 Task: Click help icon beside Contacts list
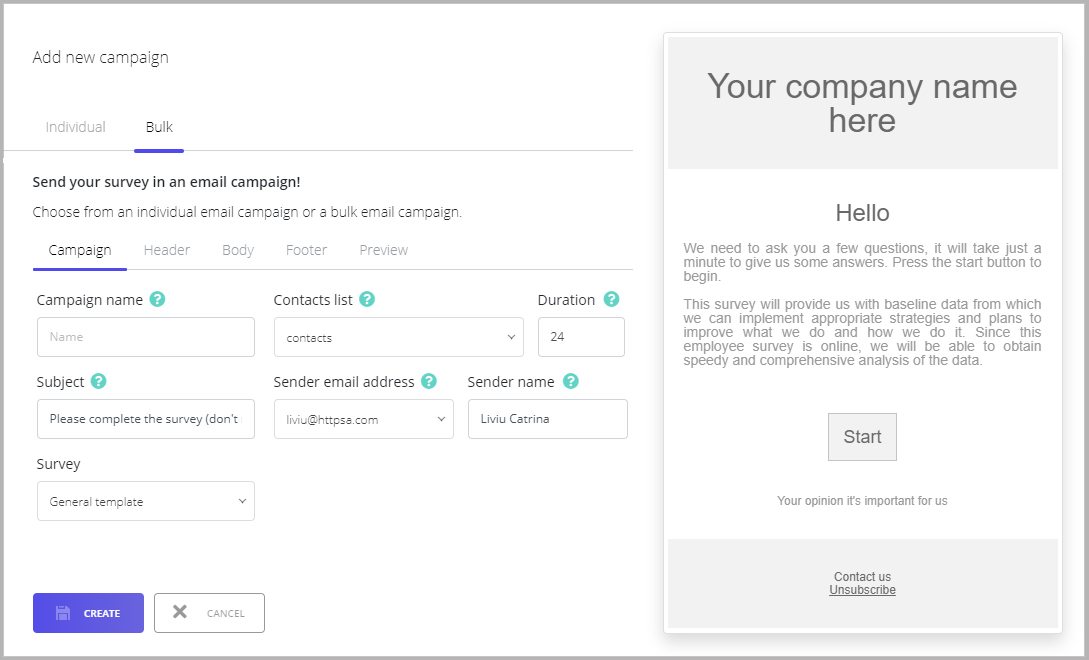pyautogui.click(x=367, y=299)
